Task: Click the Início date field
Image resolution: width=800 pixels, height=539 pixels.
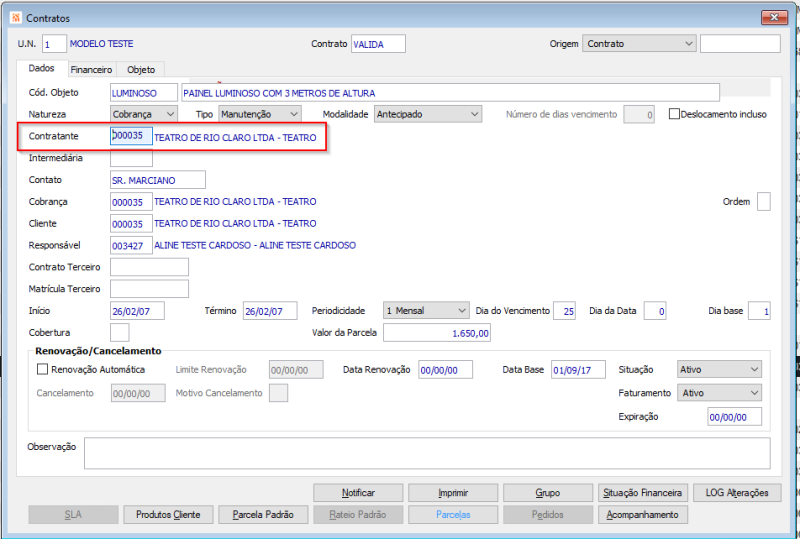Action: click(137, 311)
